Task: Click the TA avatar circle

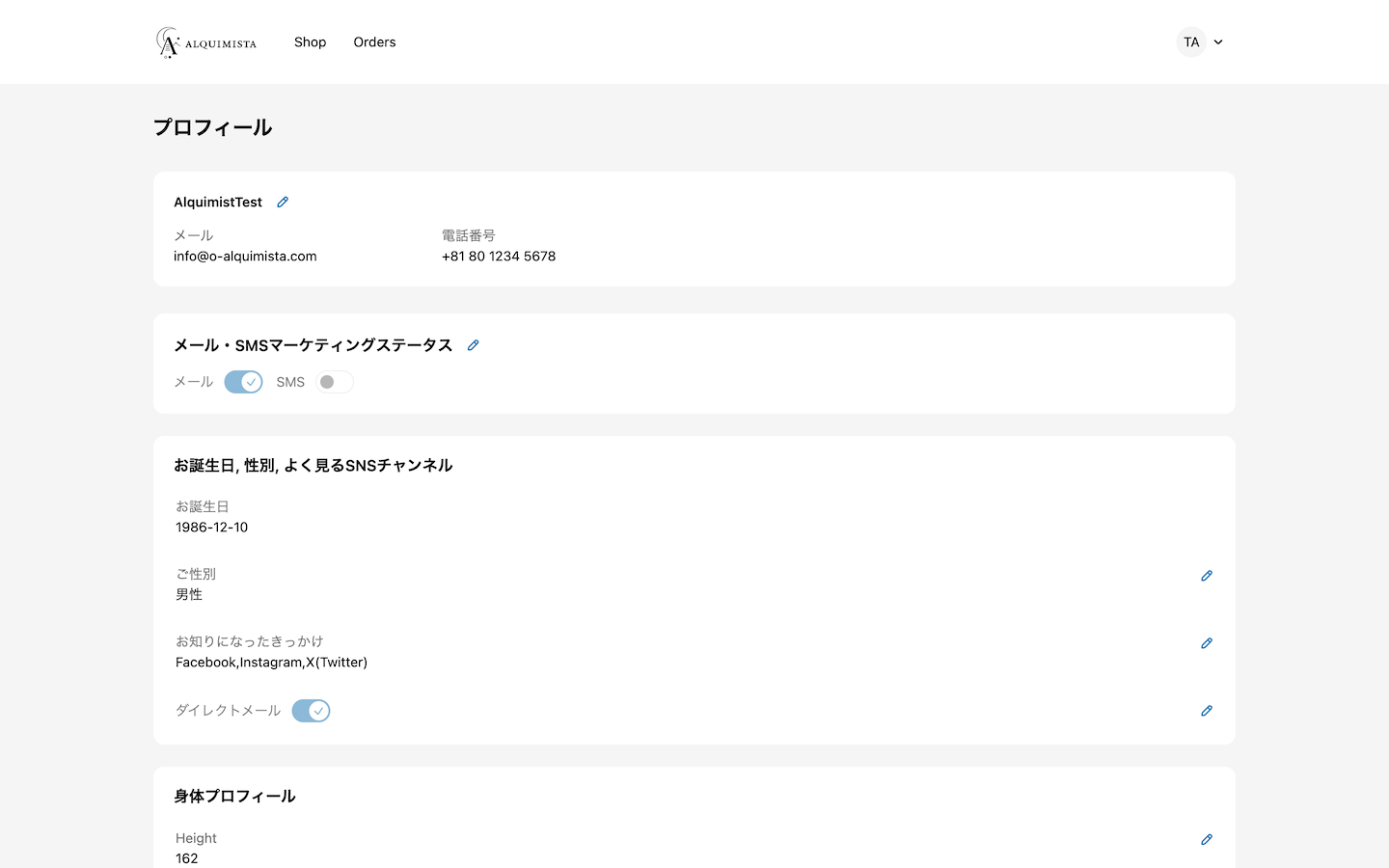Action: [1191, 42]
